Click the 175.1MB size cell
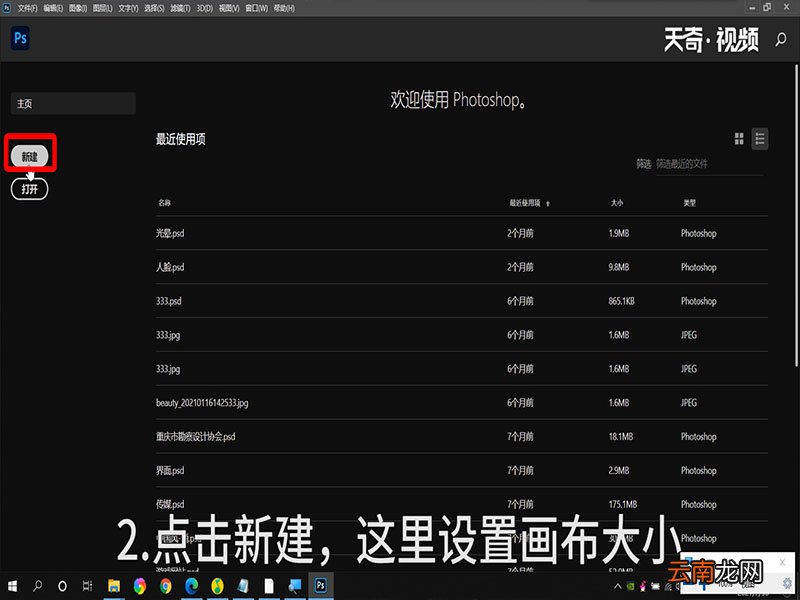The height and width of the screenshot is (600, 800). (x=622, y=504)
